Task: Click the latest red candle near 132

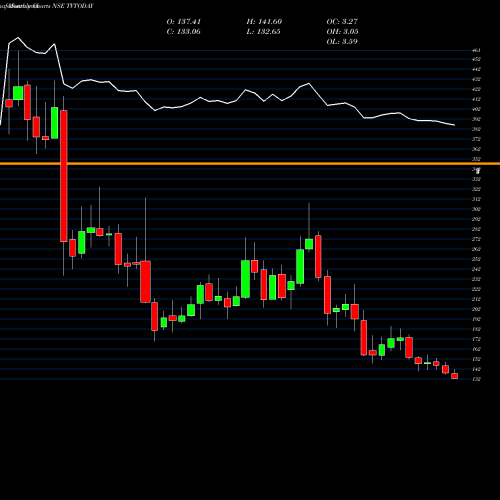Action: [x=455, y=376]
